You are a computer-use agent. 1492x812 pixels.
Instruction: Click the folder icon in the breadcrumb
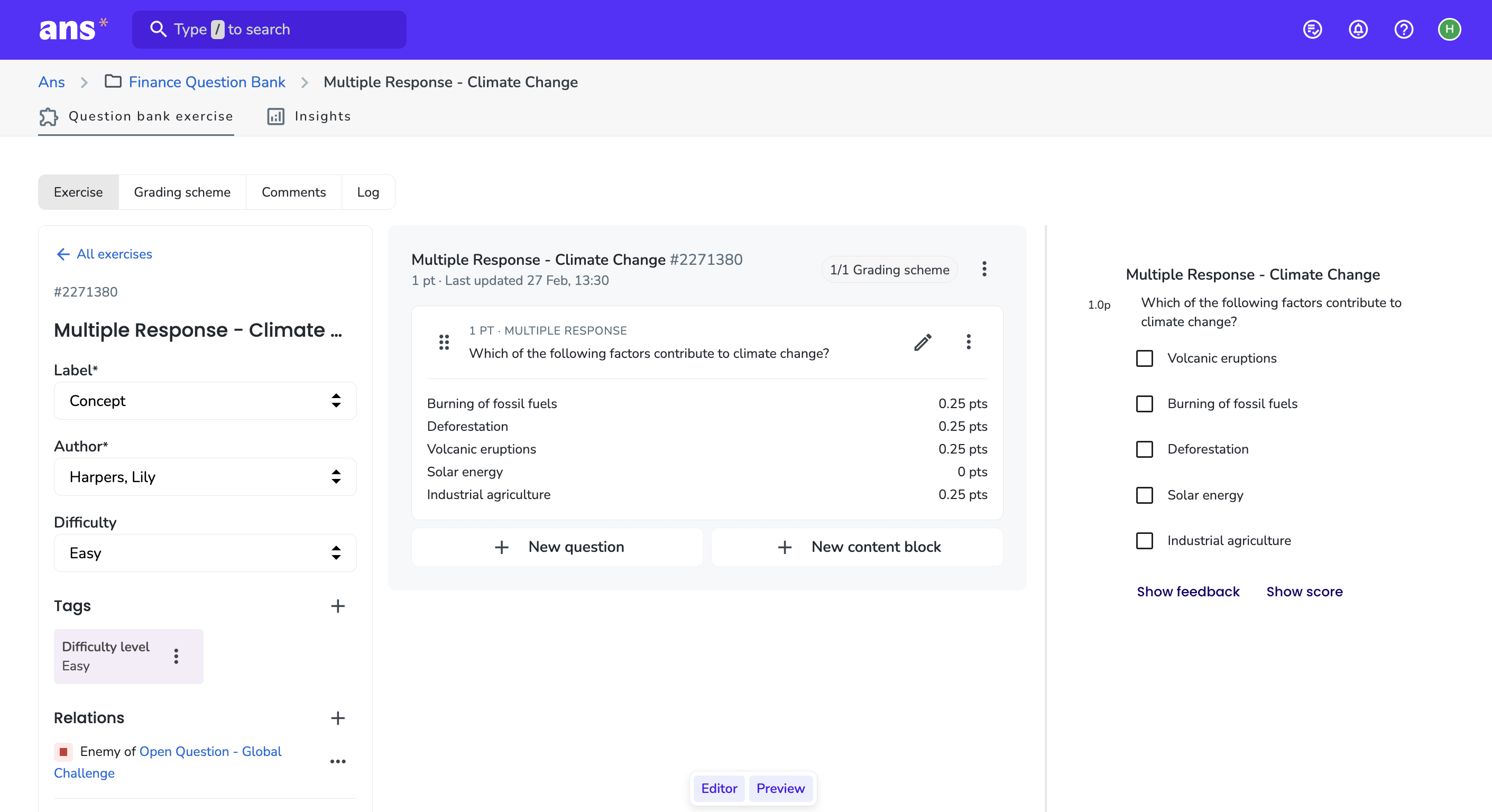(113, 81)
